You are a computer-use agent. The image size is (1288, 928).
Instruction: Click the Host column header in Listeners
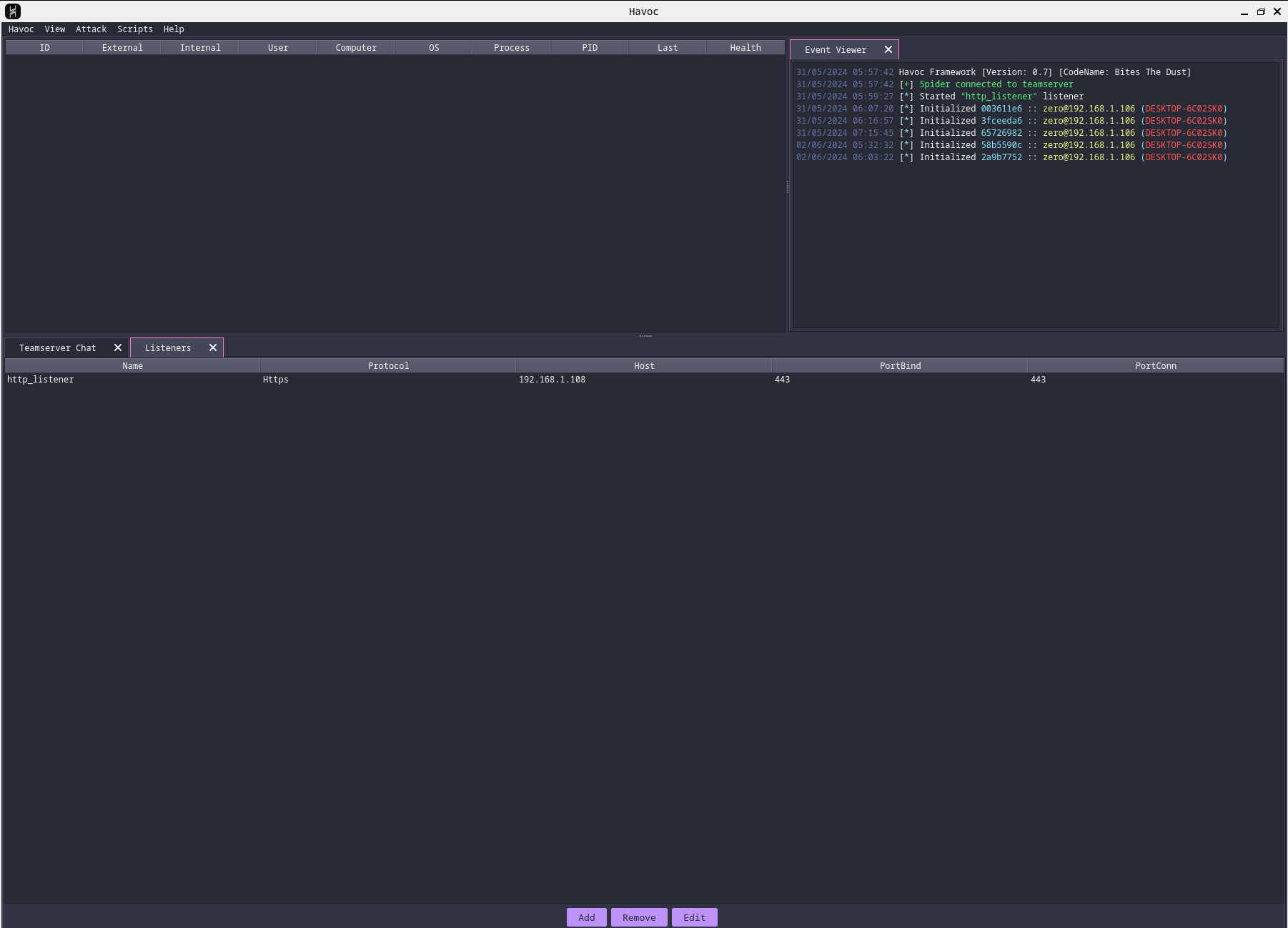(644, 366)
